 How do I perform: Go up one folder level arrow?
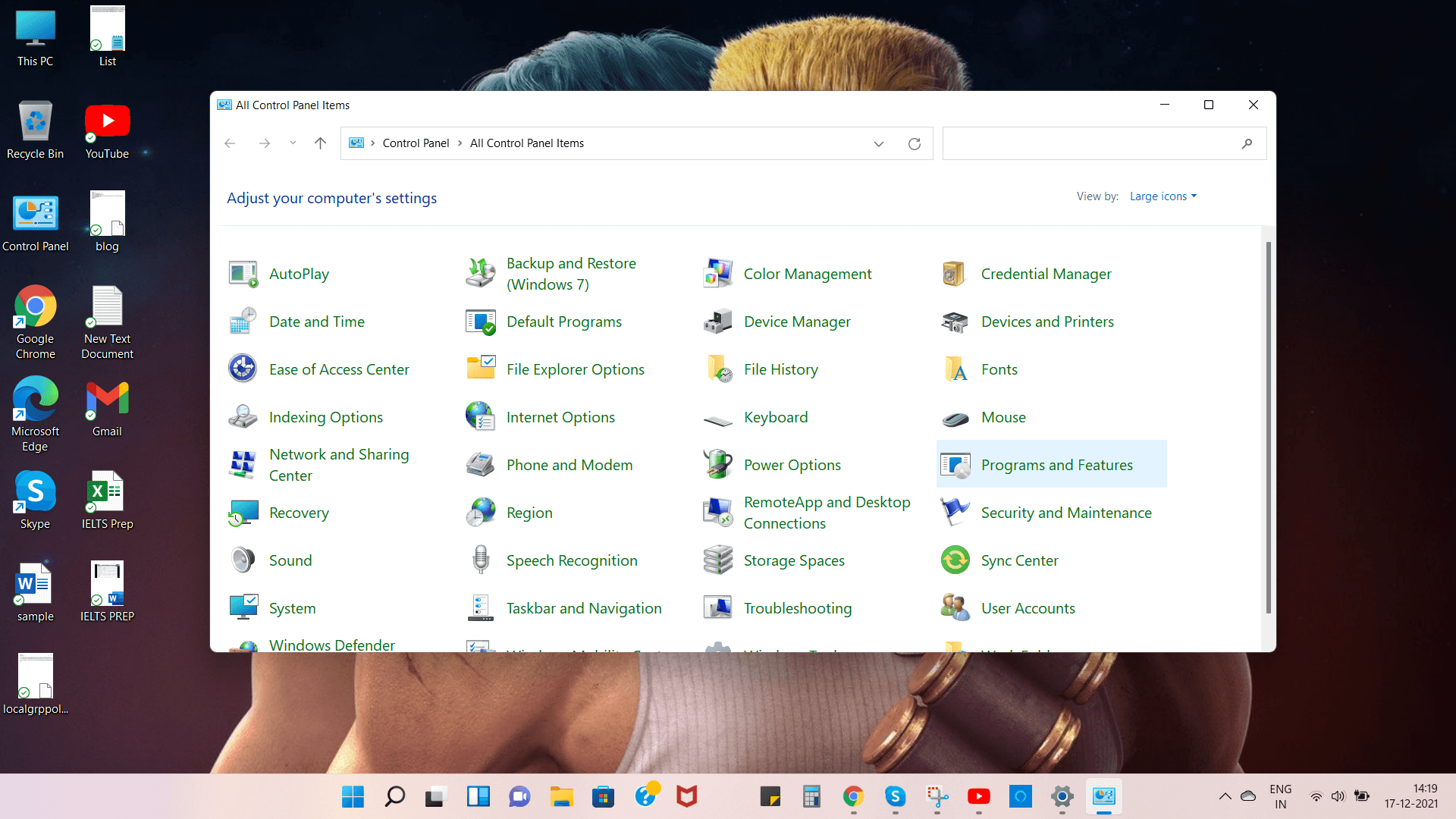click(x=320, y=143)
